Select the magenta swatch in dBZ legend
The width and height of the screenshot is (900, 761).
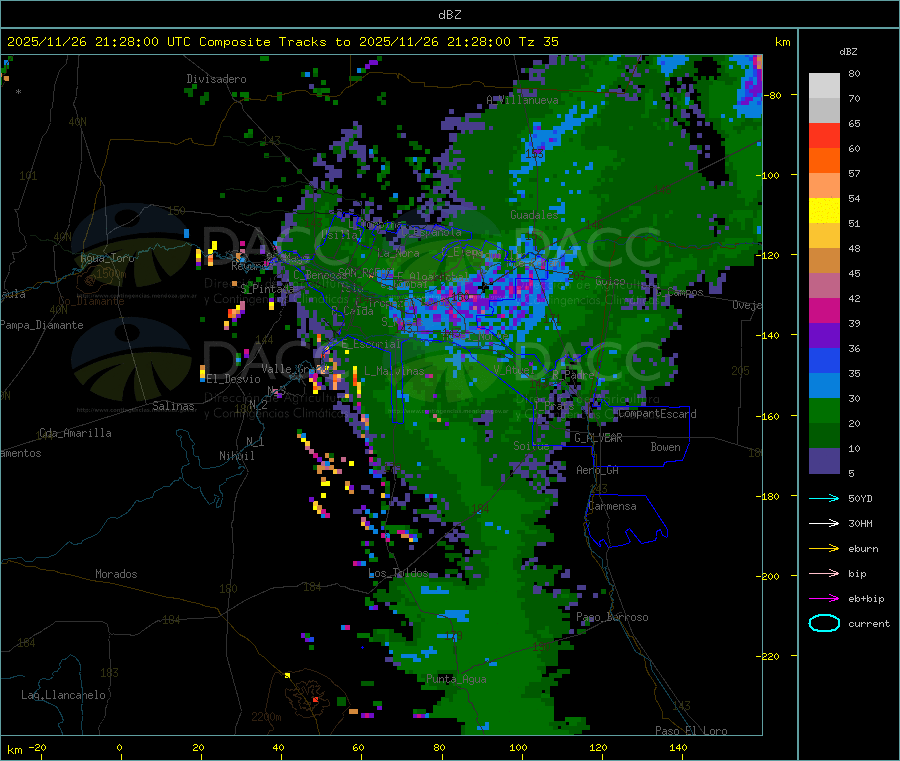point(824,310)
